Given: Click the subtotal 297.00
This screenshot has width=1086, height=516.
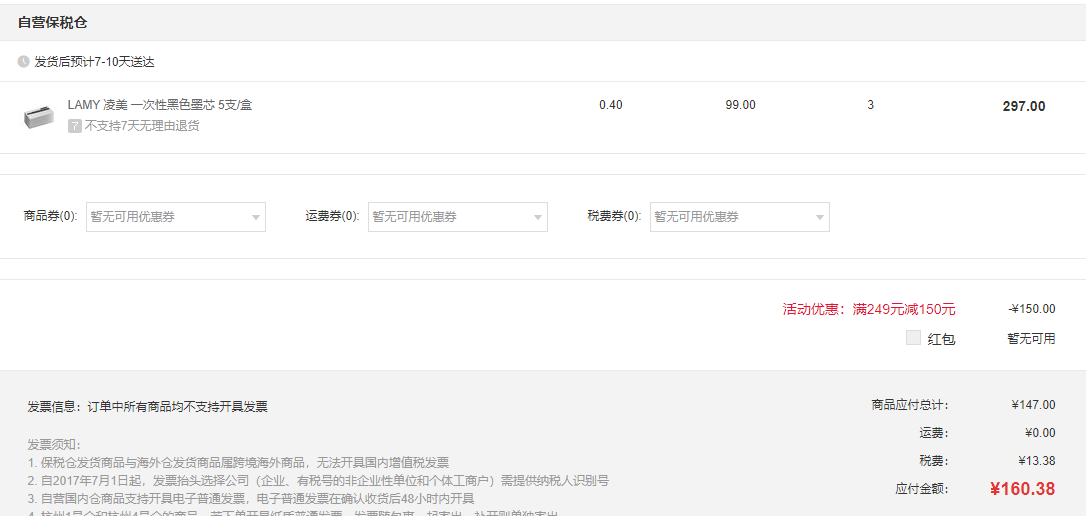Looking at the screenshot, I should point(1024,107).
